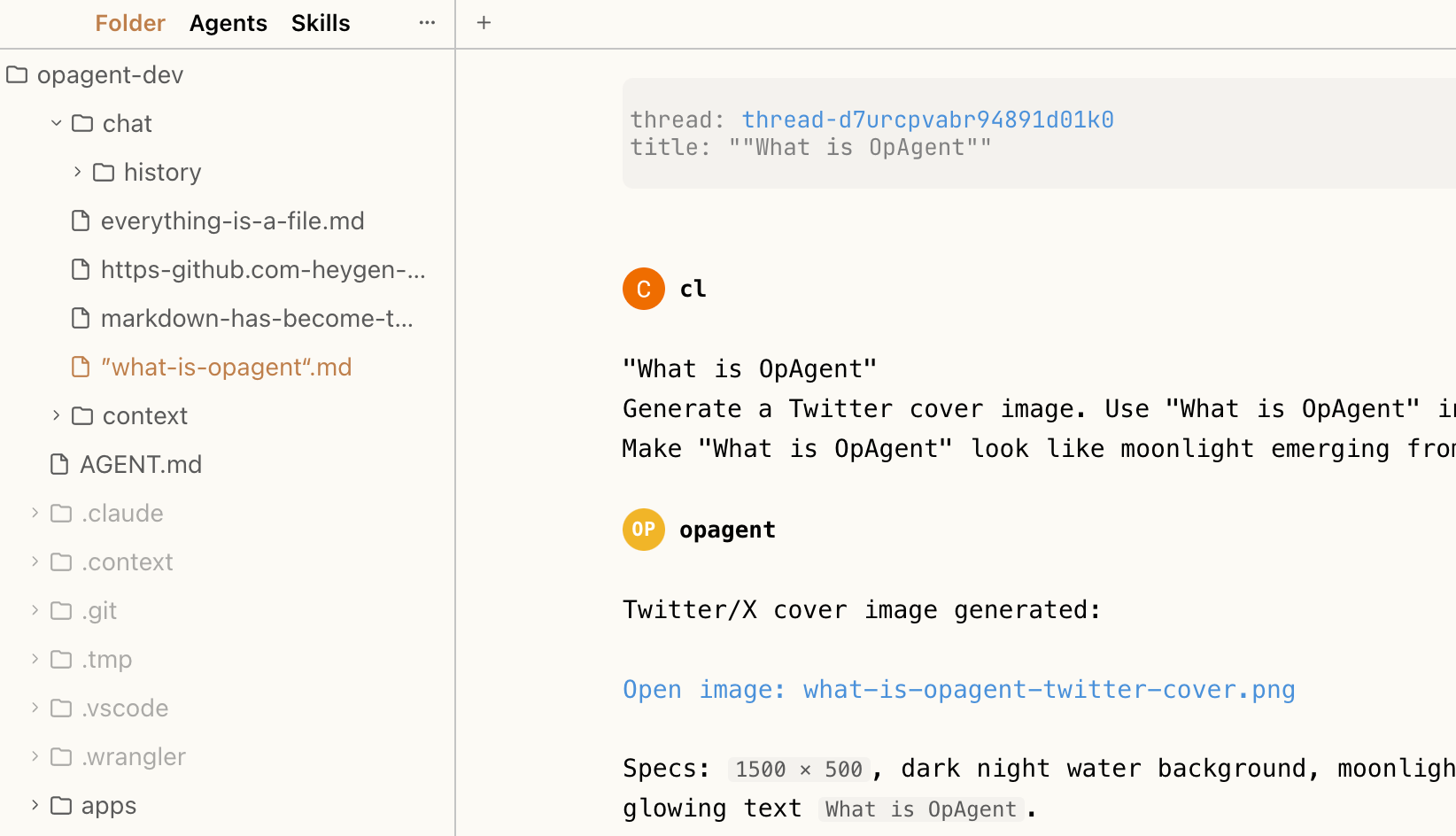Click file icon beside markdown-has-become-t...
The width and height of the screenshot is (1456, 836).
[x=81, y=318]
